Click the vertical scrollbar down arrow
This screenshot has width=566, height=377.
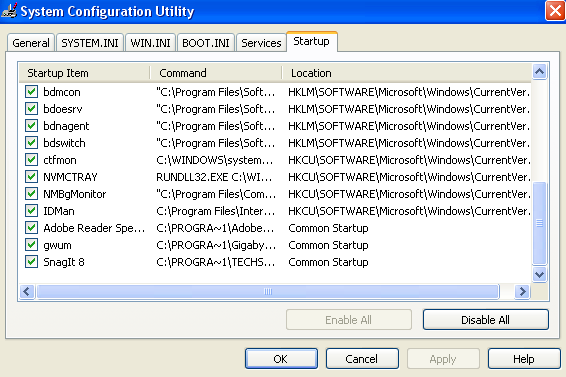[539, 274]
